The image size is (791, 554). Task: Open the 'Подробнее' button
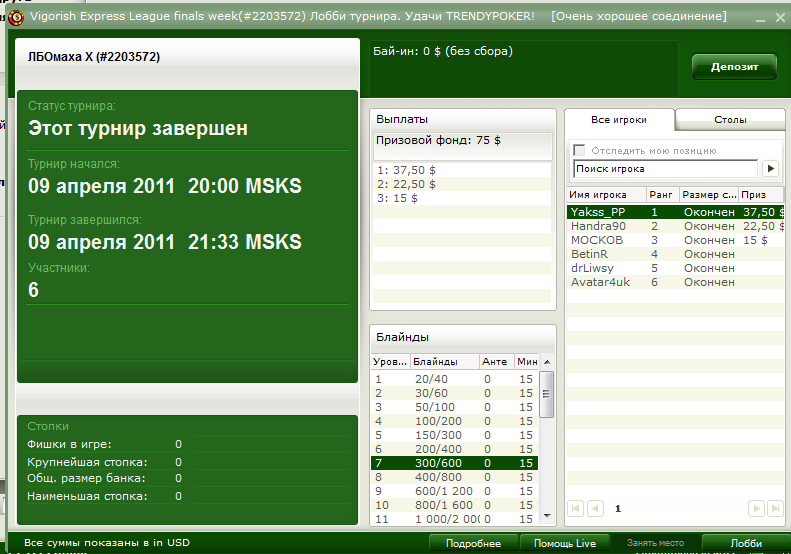[x=473, y=543]
